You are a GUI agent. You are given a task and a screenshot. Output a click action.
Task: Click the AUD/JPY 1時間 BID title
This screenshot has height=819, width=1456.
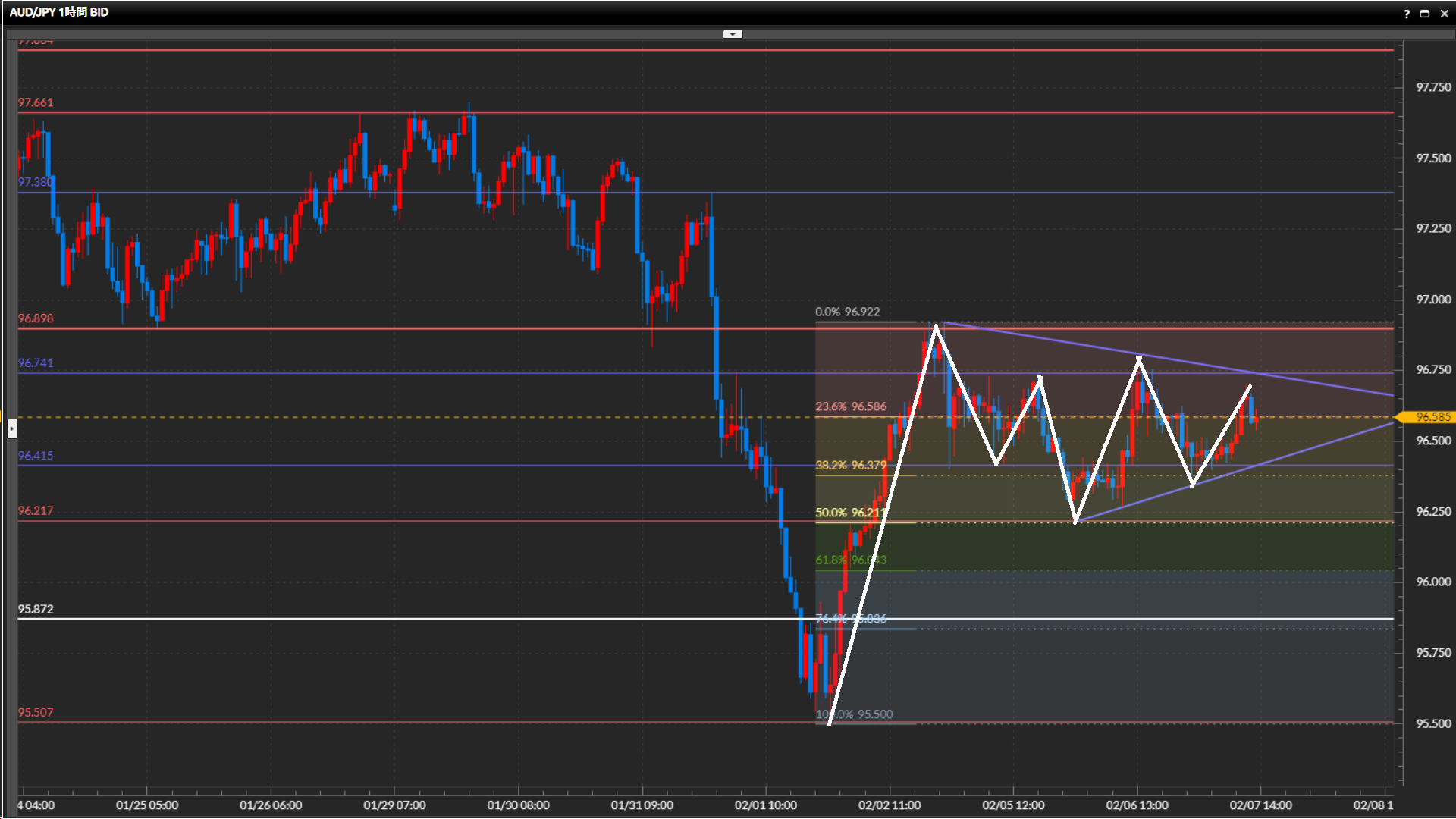click(x=59, y=12)
